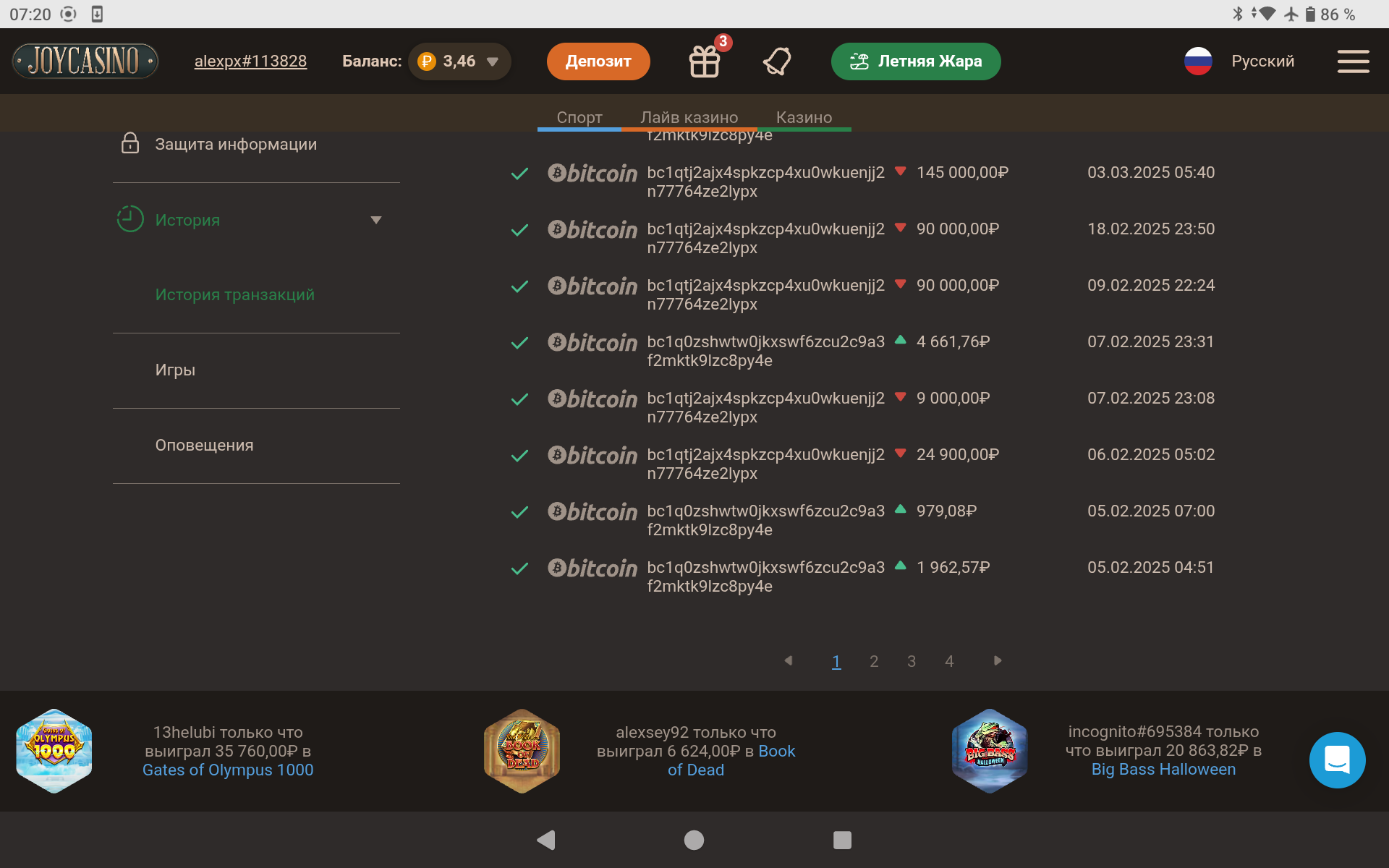Open the live chat support bubble
Screen dimensions: 1389x868
tap(1337, 759)
